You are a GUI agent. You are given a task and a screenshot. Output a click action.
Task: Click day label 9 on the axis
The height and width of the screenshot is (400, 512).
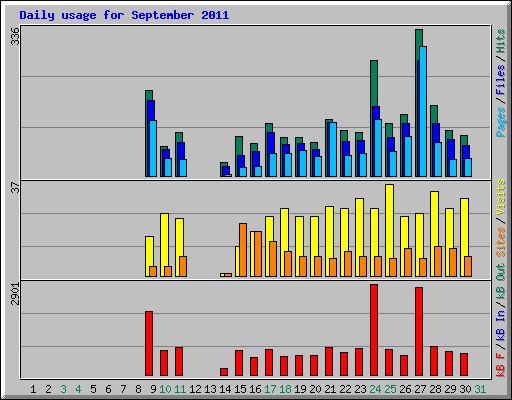153,389
